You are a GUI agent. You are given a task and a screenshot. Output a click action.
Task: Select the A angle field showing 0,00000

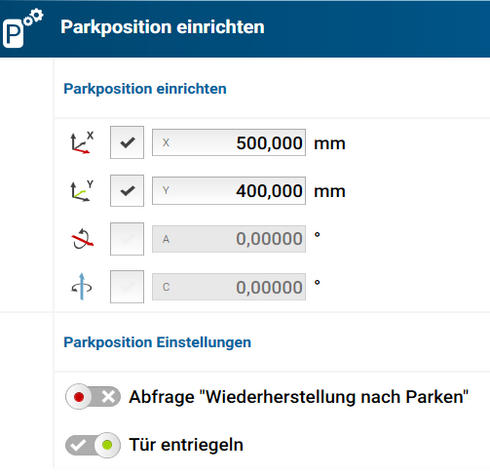229,239
